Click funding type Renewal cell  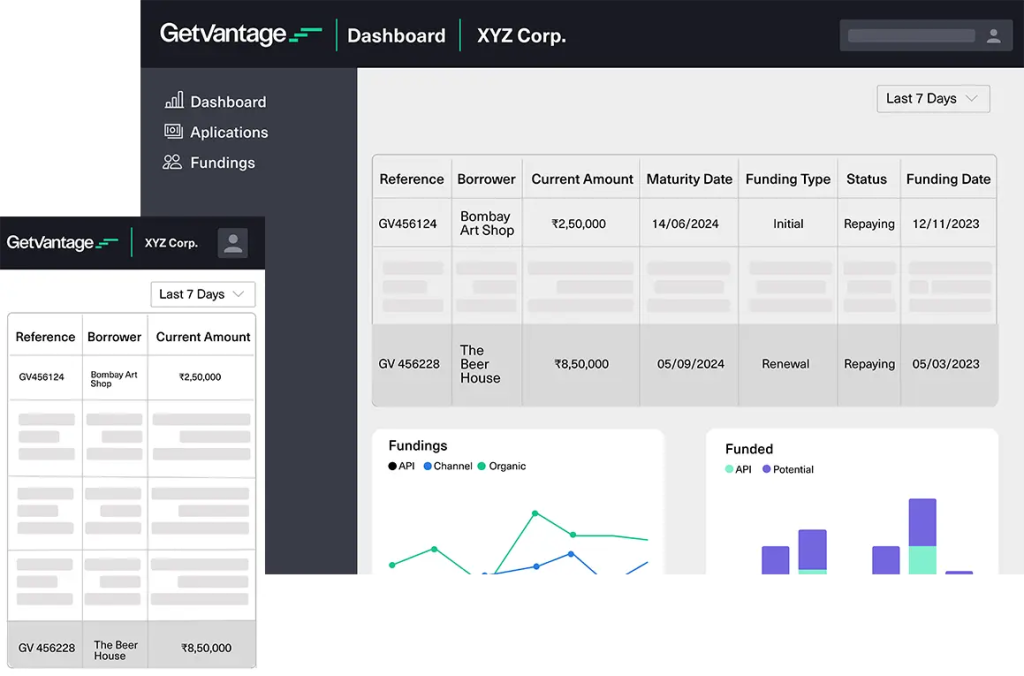click(x=785, y=364)
